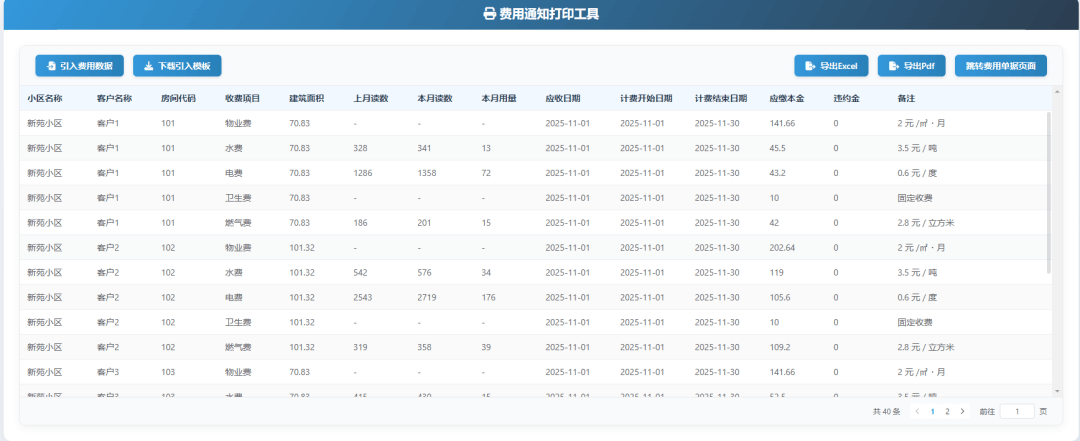Click 2.8 元 / 立方米 note in 客户1 row
This screenshot has width=1080, height=441.
pyautogui.click(x=926, y=223)
